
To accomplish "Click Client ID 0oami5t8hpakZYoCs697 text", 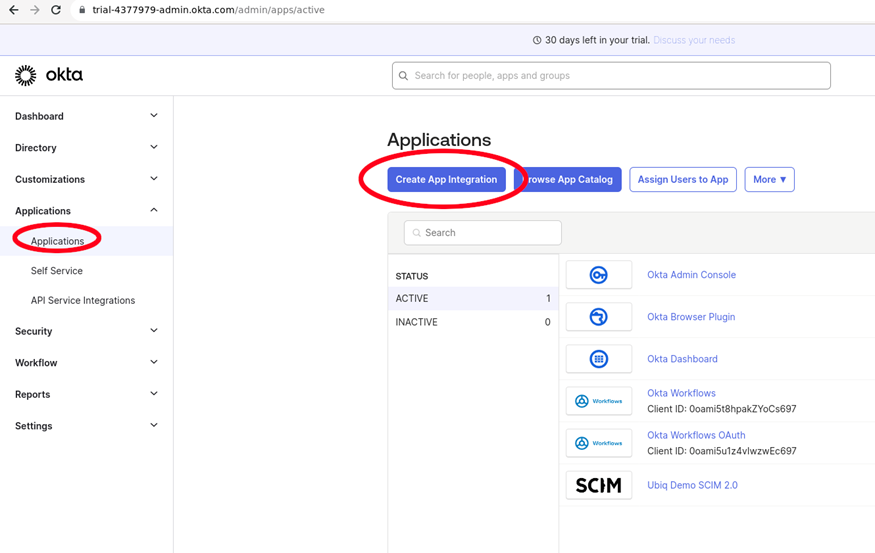I will click(722, 409).
